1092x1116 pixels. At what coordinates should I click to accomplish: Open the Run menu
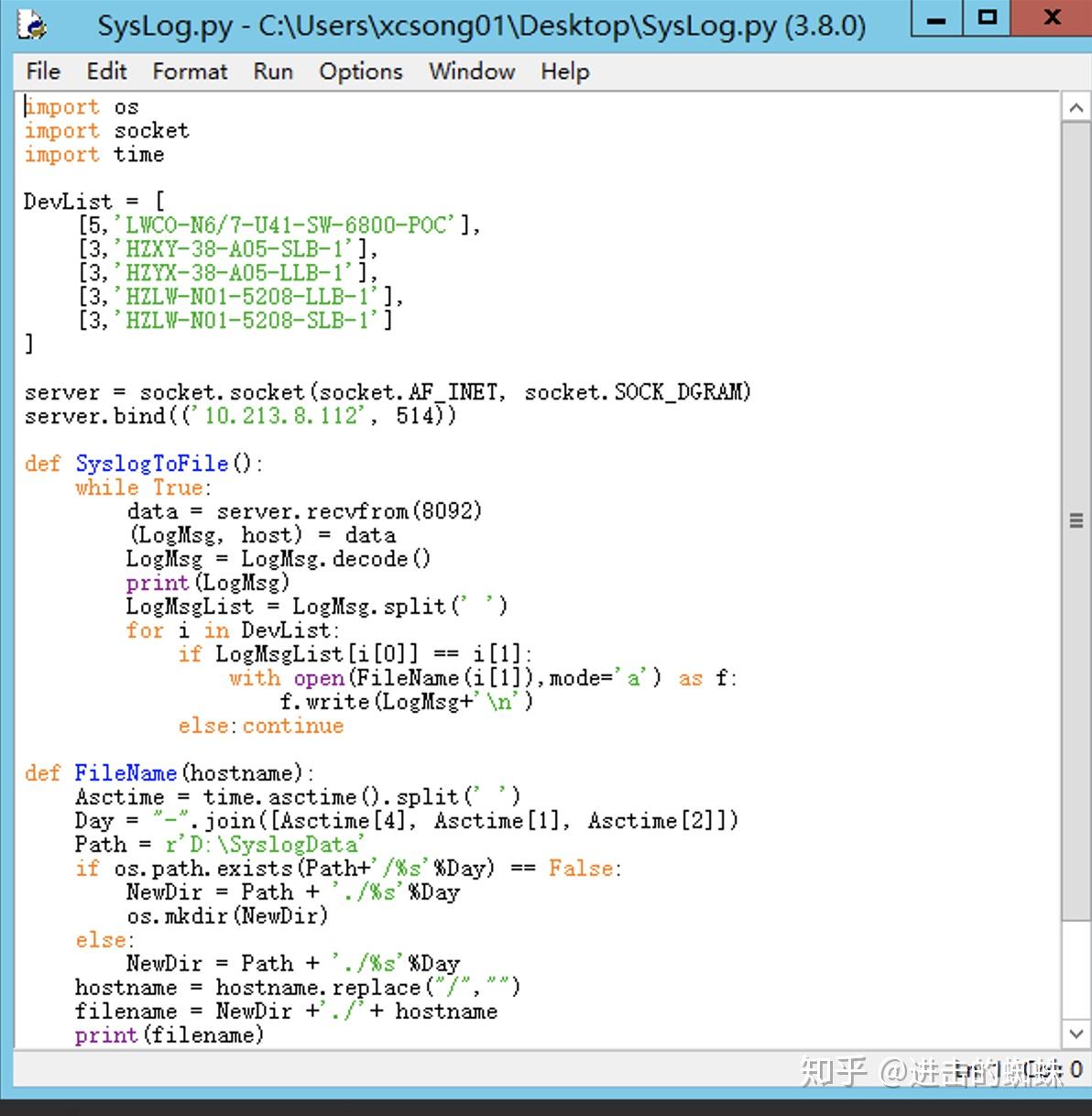coord(272,71)
